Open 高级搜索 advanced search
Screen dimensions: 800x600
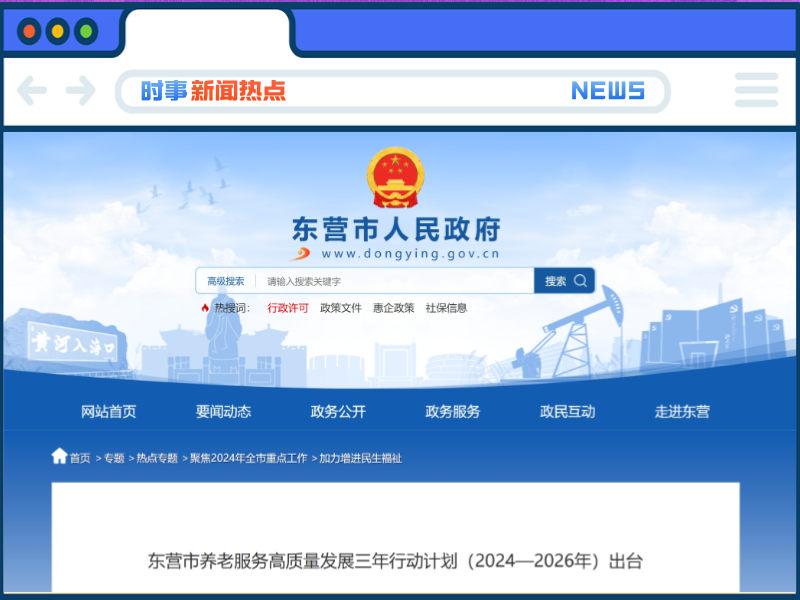225,281
